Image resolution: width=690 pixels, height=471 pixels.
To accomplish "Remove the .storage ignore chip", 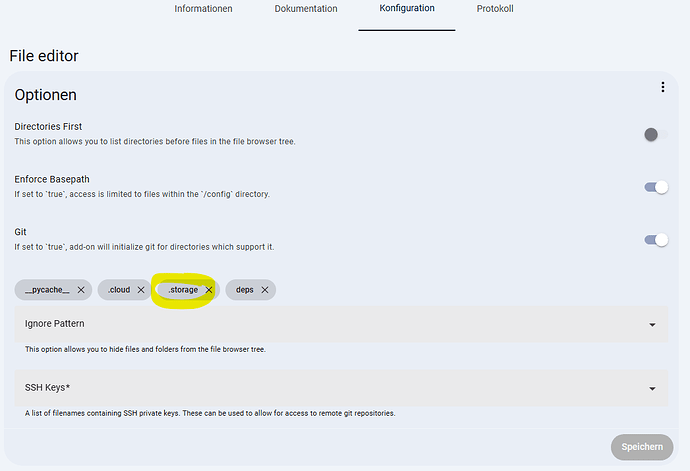I will click(x=209, y=290).
